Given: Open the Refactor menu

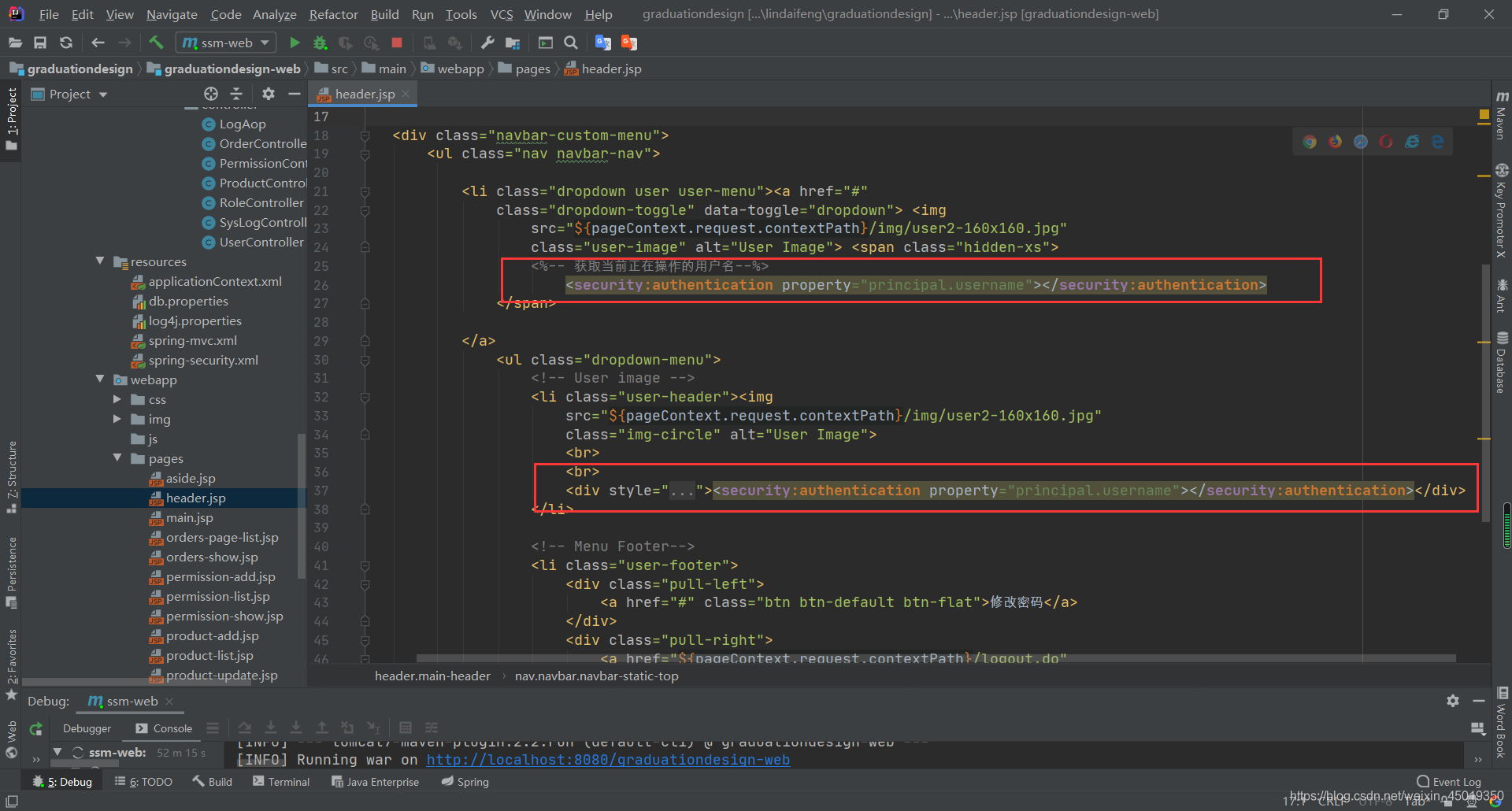Looking at the screenshot, I should click(333, 14).
